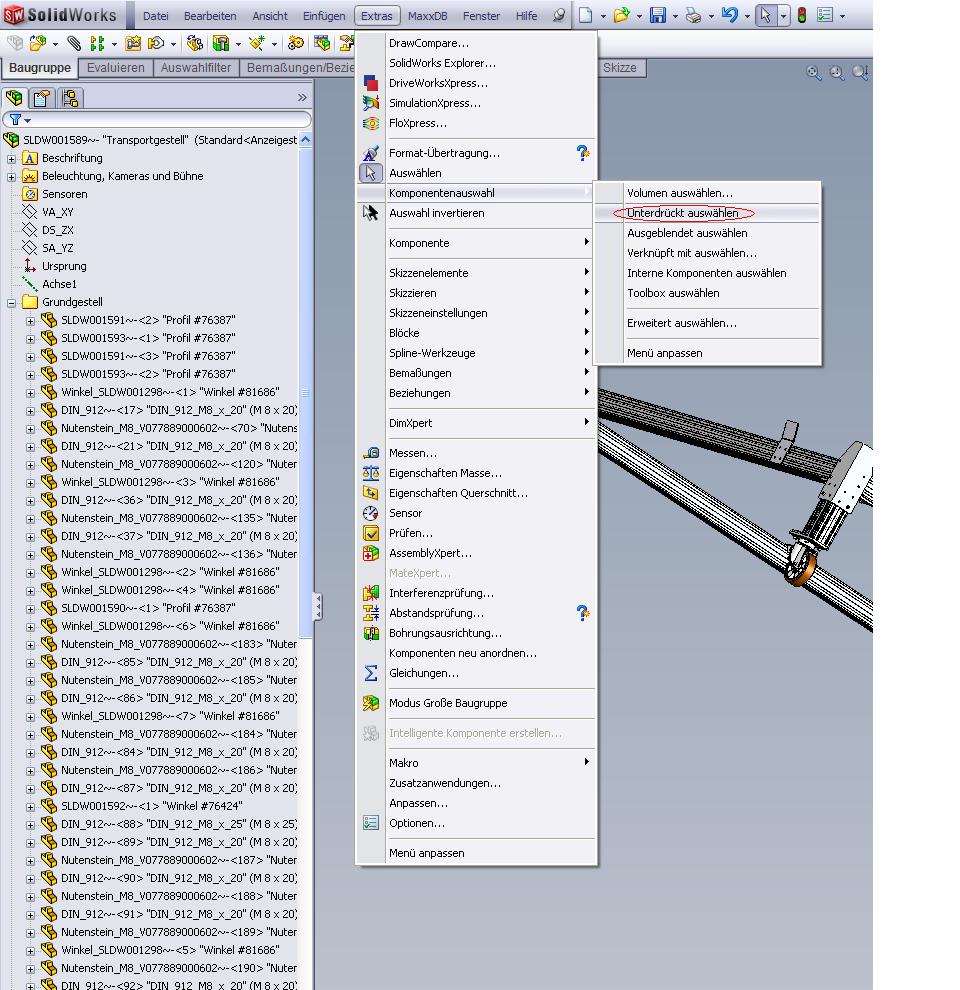Click the Print icon
Screen dimensions: 960x990
coord(693,15)
